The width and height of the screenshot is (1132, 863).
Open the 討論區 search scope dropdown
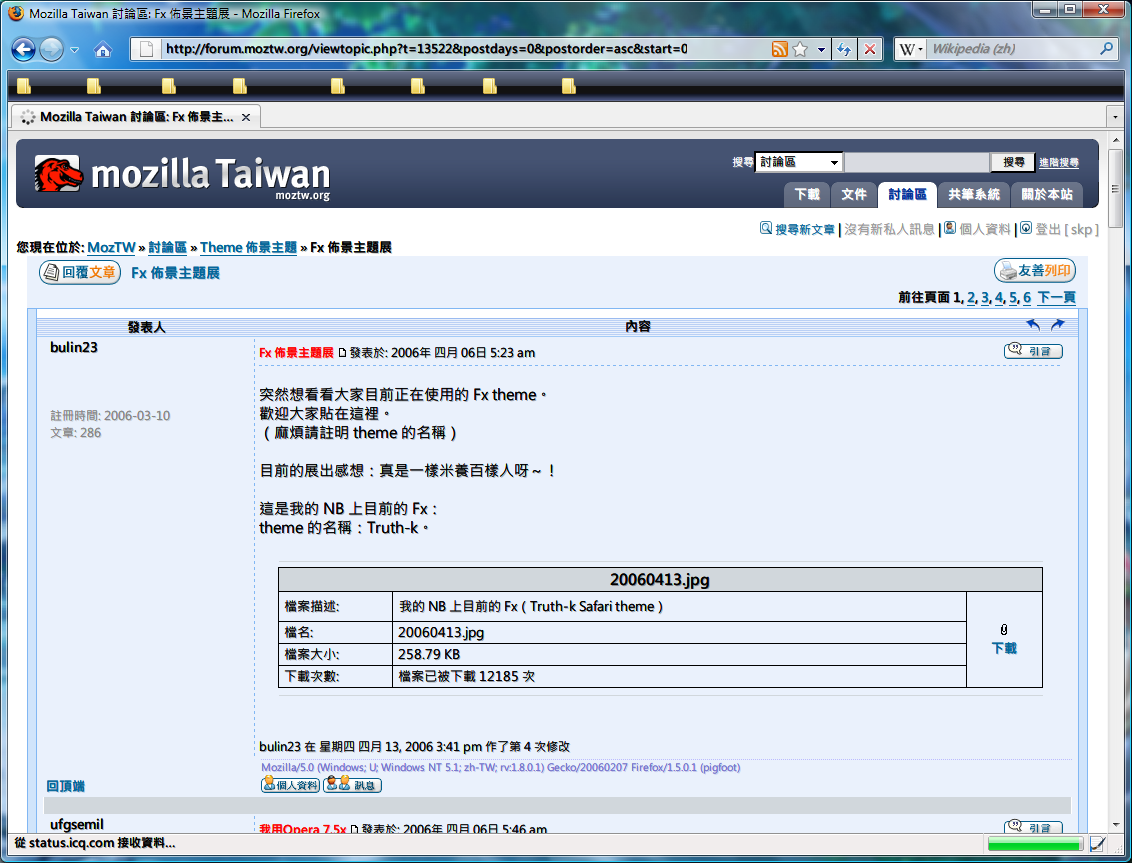pos(798,162)
